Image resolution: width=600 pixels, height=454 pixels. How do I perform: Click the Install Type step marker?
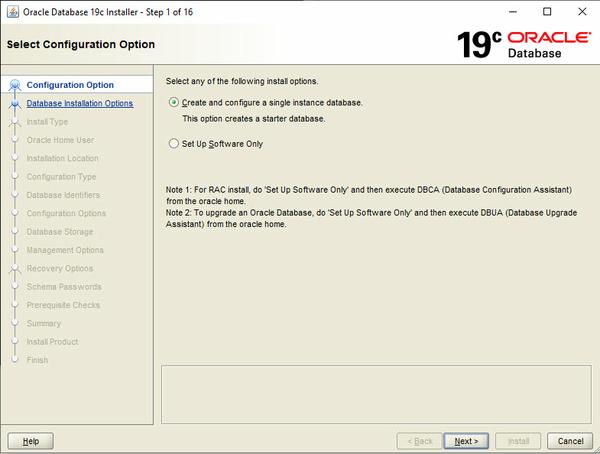pyautogui.click(x=14, y=122)
